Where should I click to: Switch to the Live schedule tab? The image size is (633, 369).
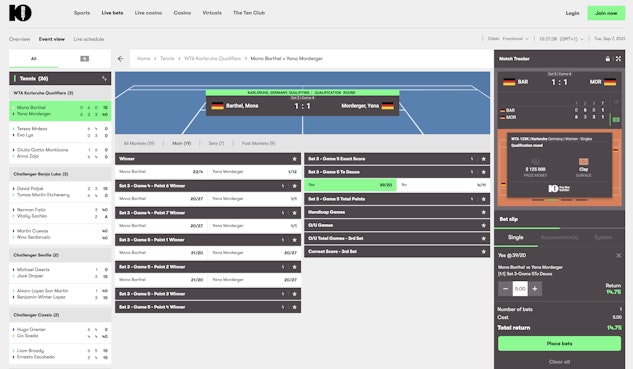pyautogui.click(x=88, y=39)
